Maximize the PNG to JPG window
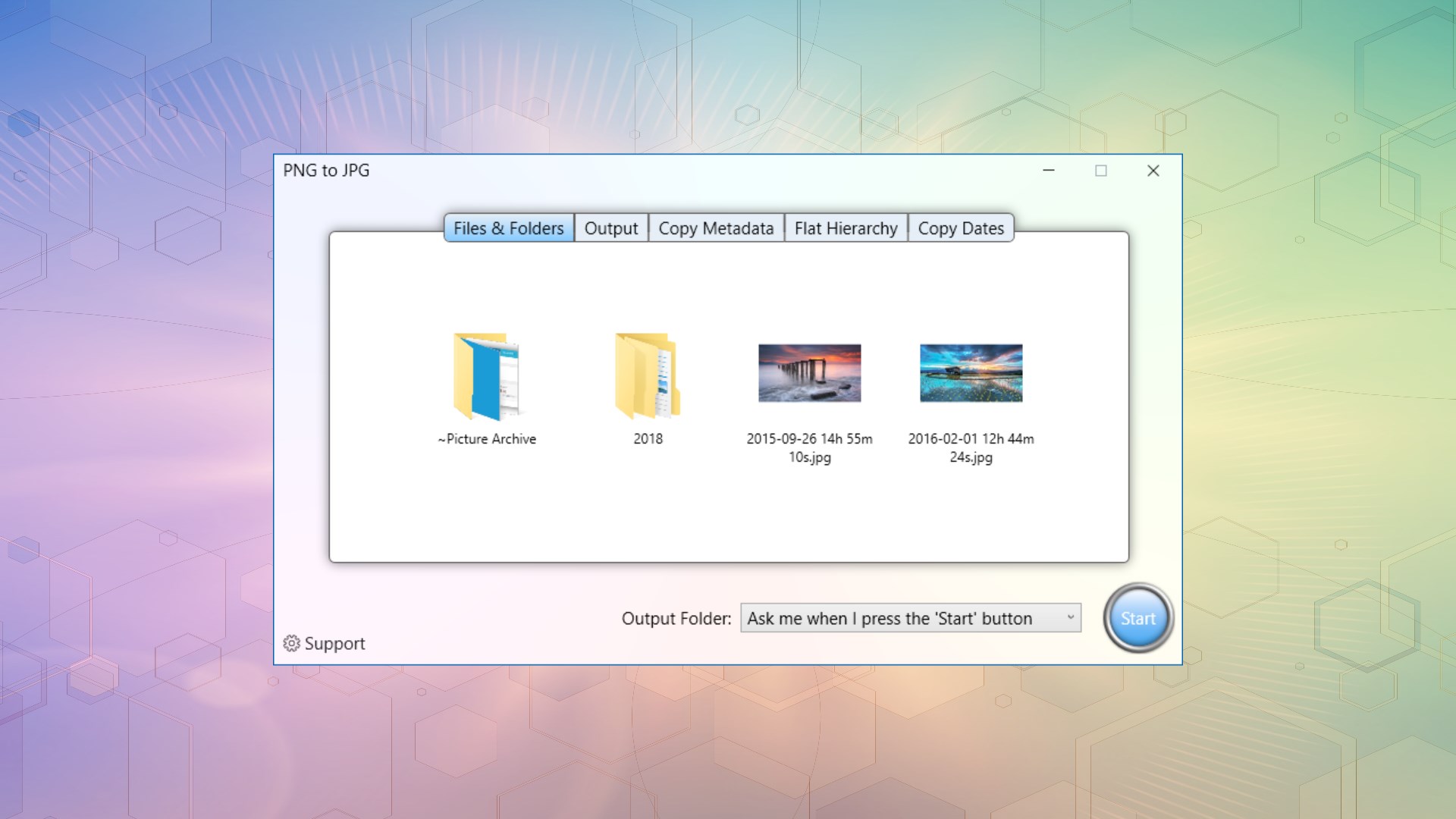The image size is (1456, 819). coord(1100,171)
